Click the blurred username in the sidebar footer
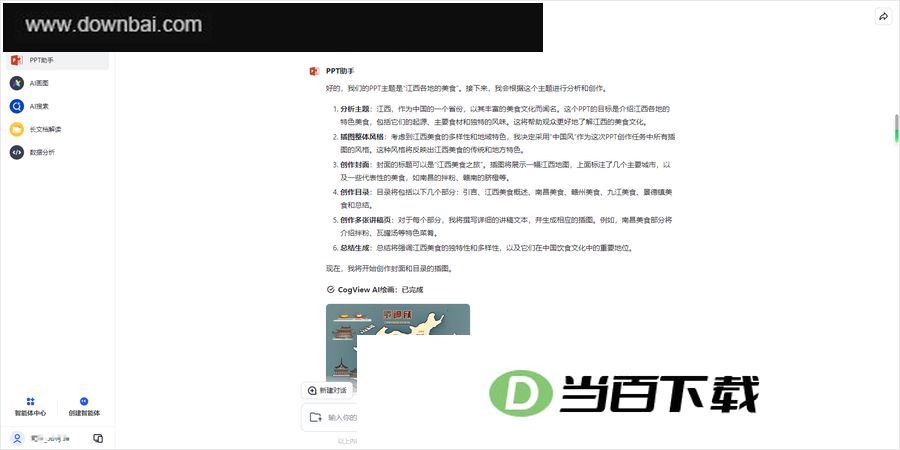This screenshot has height=450, width=900. click(x=50, y=438)
